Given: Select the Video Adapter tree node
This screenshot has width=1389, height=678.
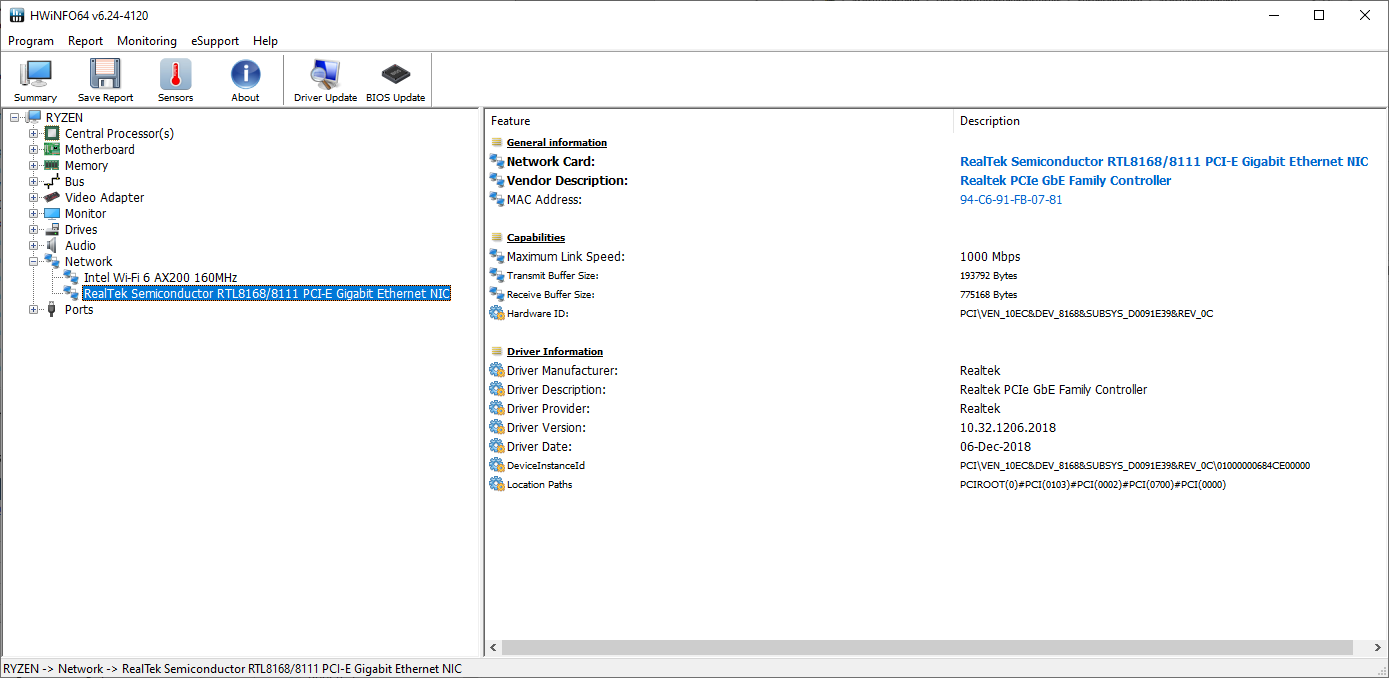Looking at the screenshot, I should [x=104, y=198].
